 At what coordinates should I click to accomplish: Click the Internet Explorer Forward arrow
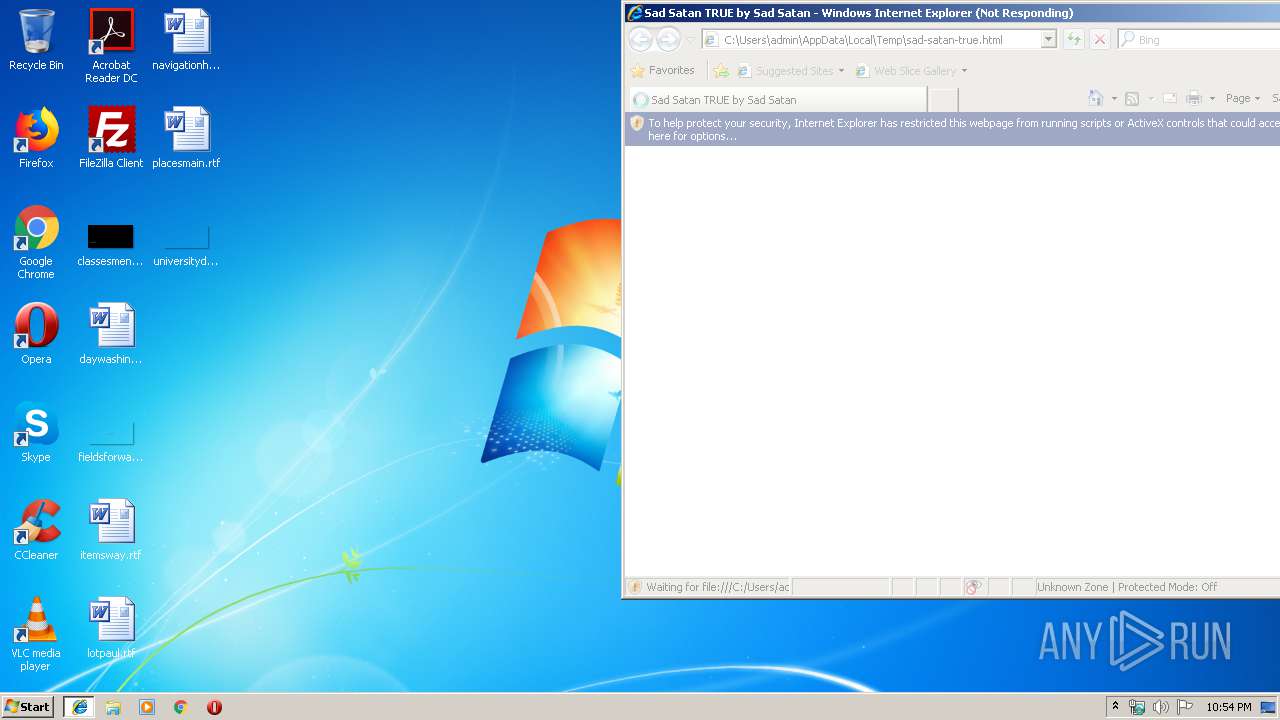click(x=668, y=39)
